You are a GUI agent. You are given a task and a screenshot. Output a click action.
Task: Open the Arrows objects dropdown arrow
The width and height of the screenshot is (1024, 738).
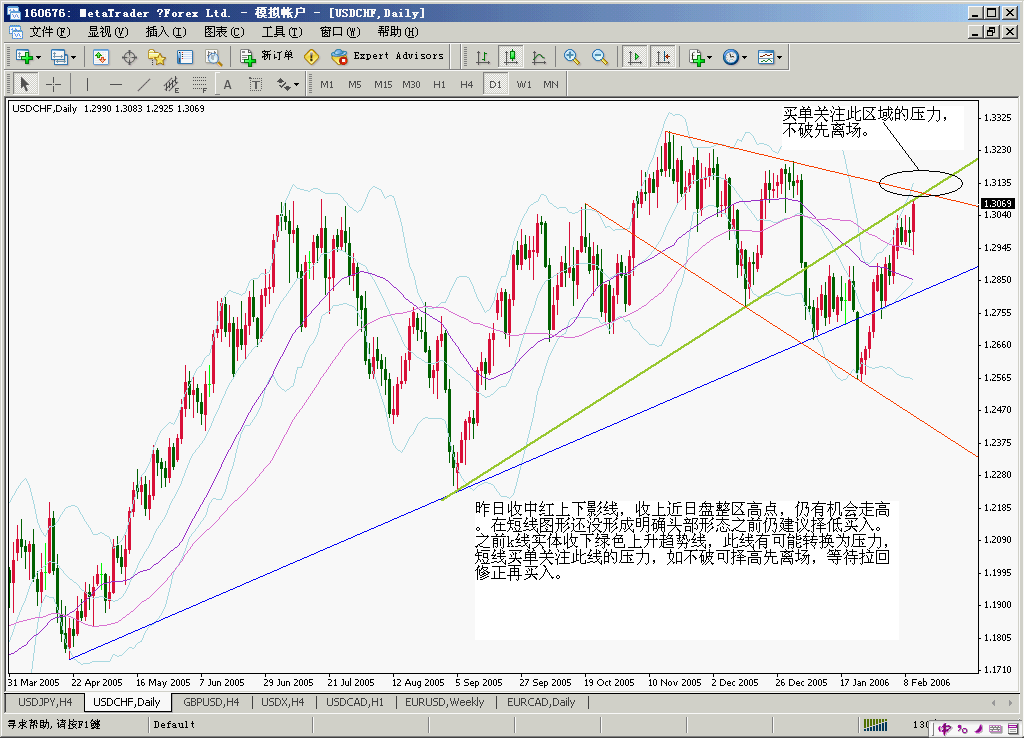click(x=296, y=84)
